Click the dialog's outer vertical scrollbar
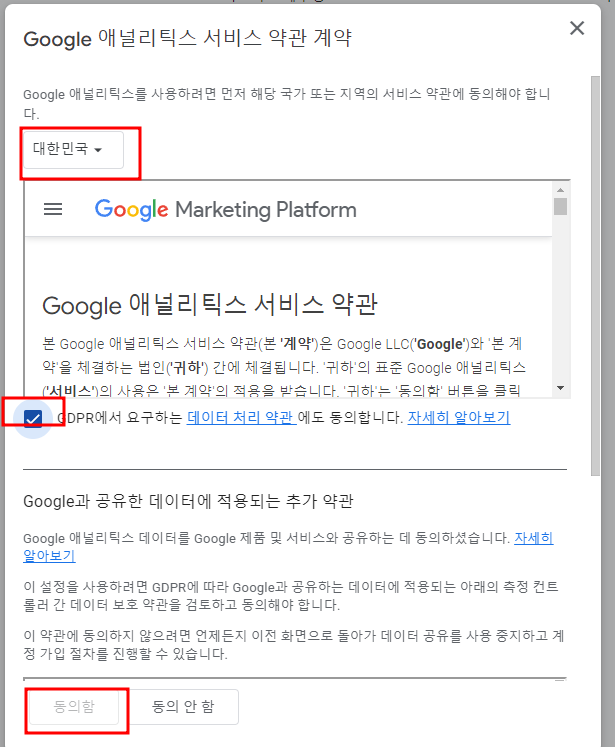This screenshot has height=747, width=615. pos(595,275)
